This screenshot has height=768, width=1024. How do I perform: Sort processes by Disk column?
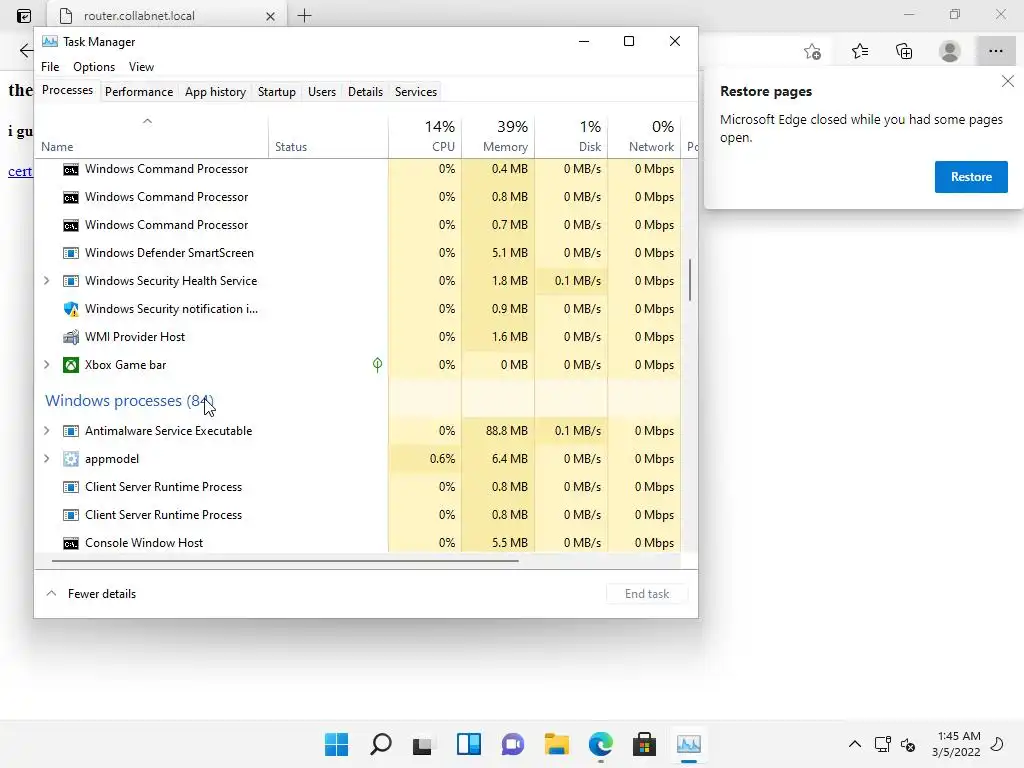[571, 136]
